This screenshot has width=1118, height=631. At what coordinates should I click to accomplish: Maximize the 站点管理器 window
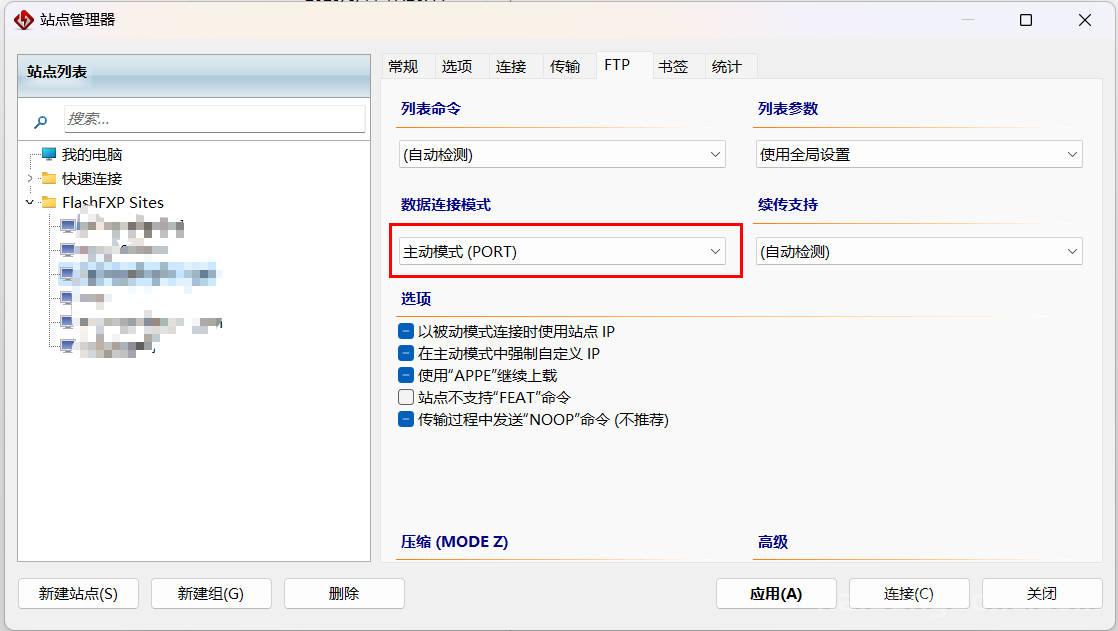1026,20
